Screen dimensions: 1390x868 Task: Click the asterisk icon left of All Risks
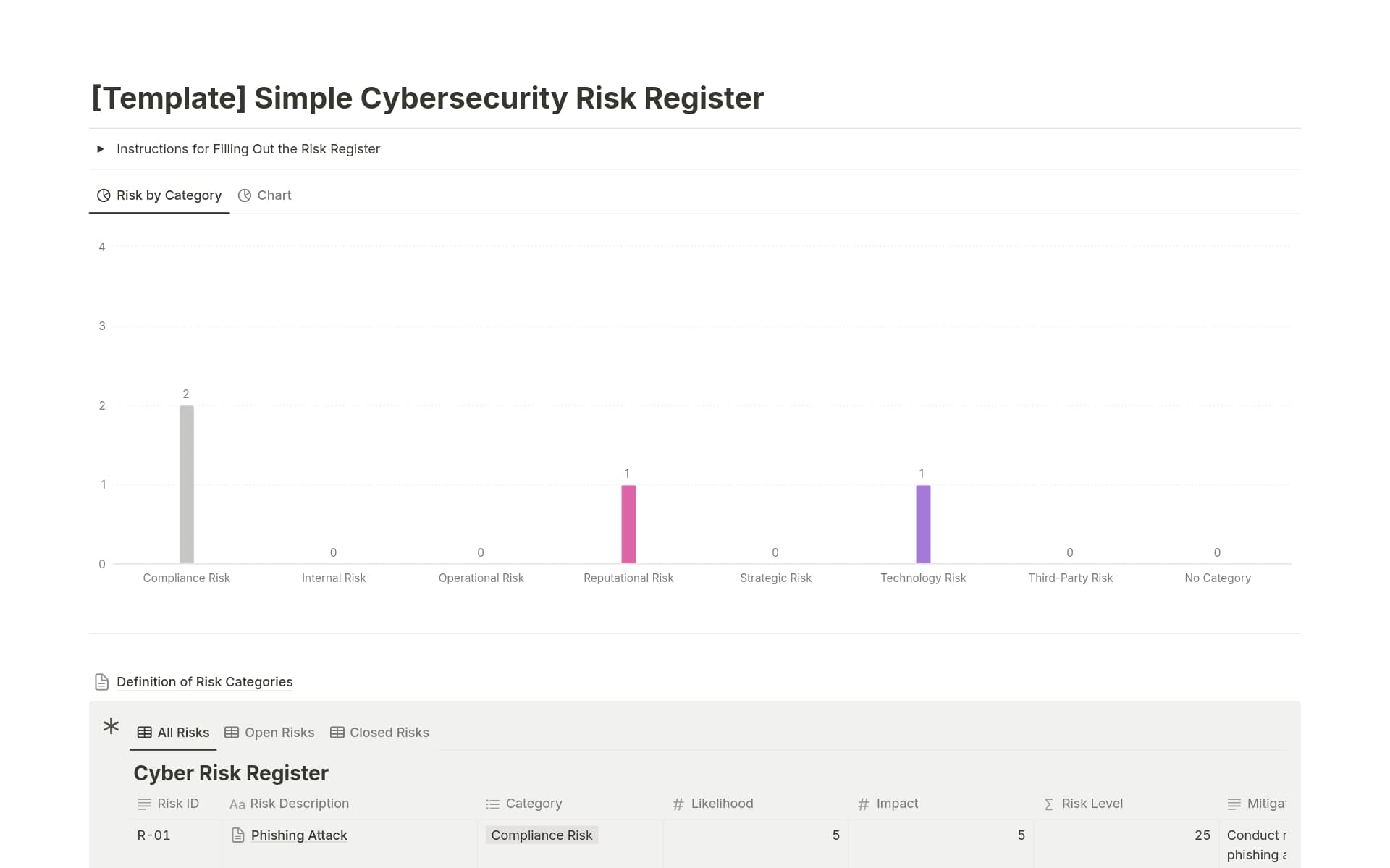110,727
